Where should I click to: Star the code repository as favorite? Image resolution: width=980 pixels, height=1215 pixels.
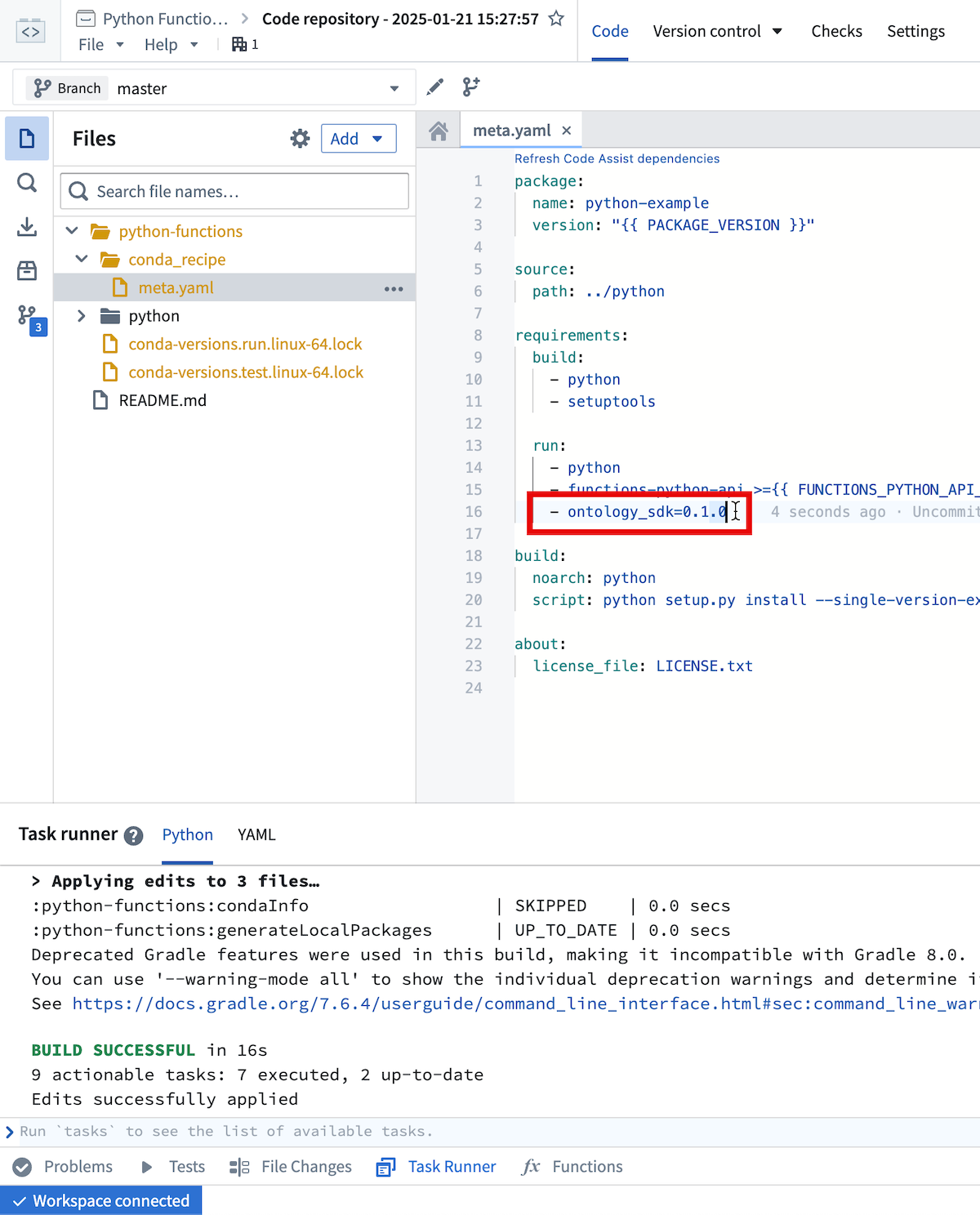(x=556, y=18)
